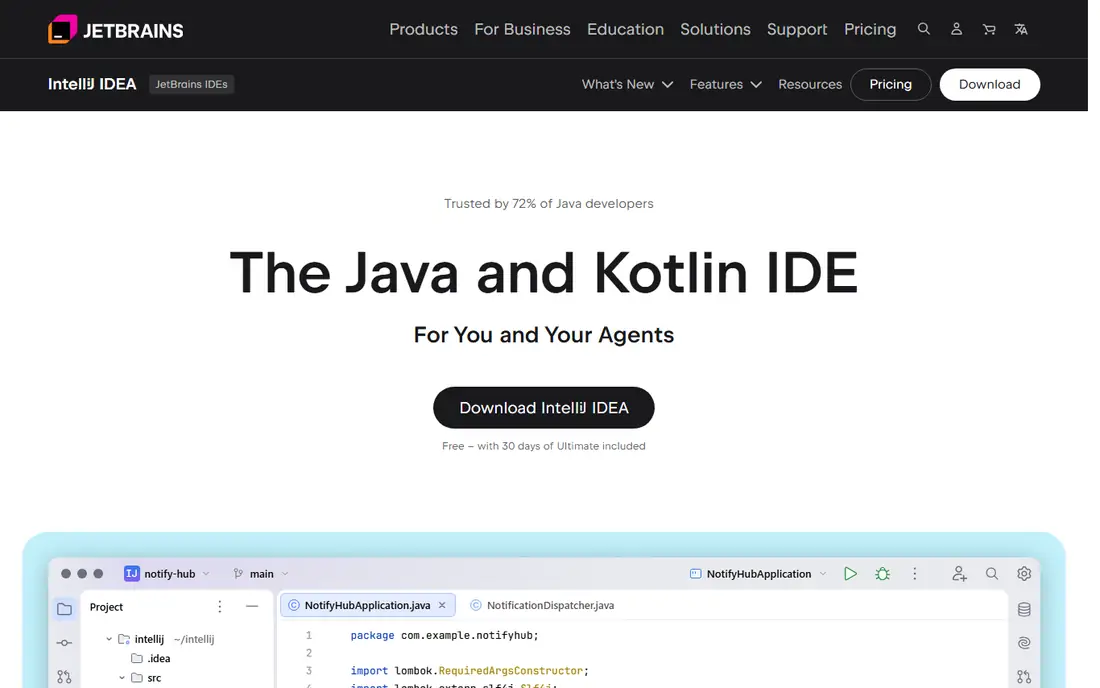Switch to NotifyHubApplication.java tab
The width and height of the screenshot is (1100, 688).
(367, 605)
